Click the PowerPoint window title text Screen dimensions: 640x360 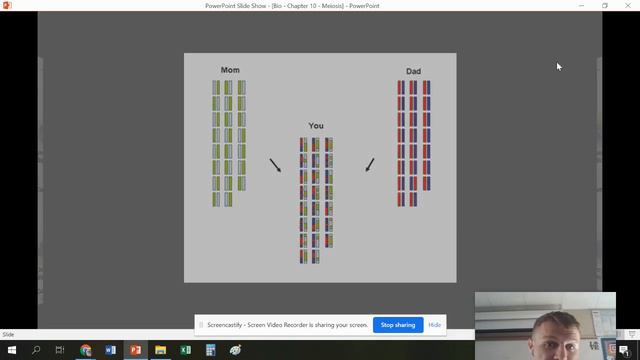(292, 6)
